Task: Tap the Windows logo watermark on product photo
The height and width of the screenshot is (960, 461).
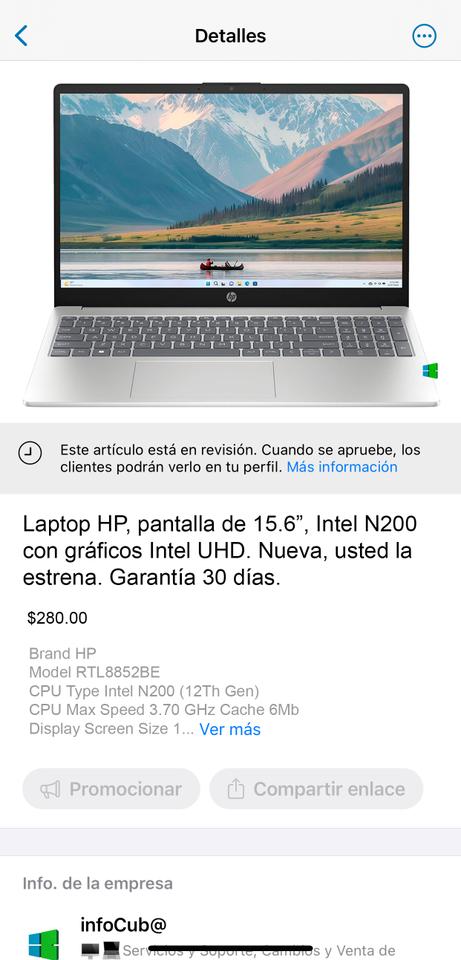Action: [x=430, y=370]
